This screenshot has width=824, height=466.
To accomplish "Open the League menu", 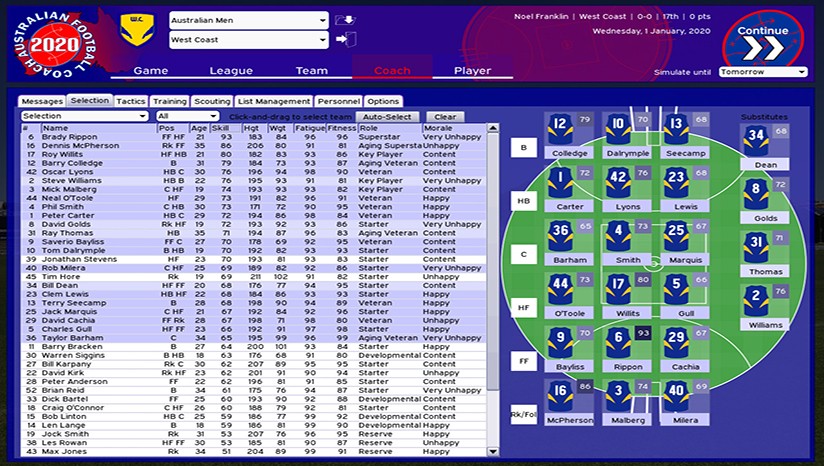I will [x=231, y=70].
